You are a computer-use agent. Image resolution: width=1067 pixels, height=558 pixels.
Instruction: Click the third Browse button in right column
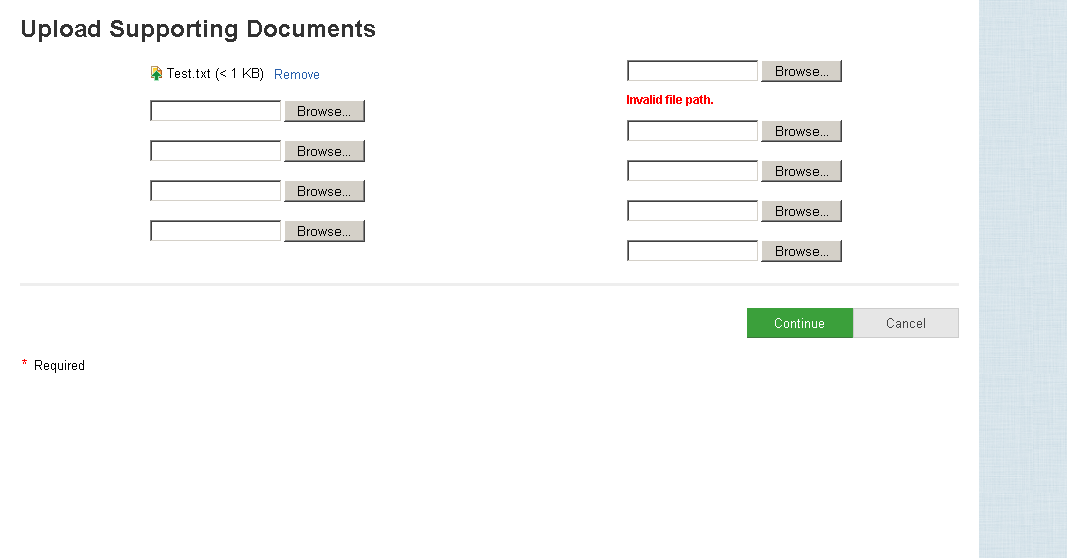[x=802, y=171]
